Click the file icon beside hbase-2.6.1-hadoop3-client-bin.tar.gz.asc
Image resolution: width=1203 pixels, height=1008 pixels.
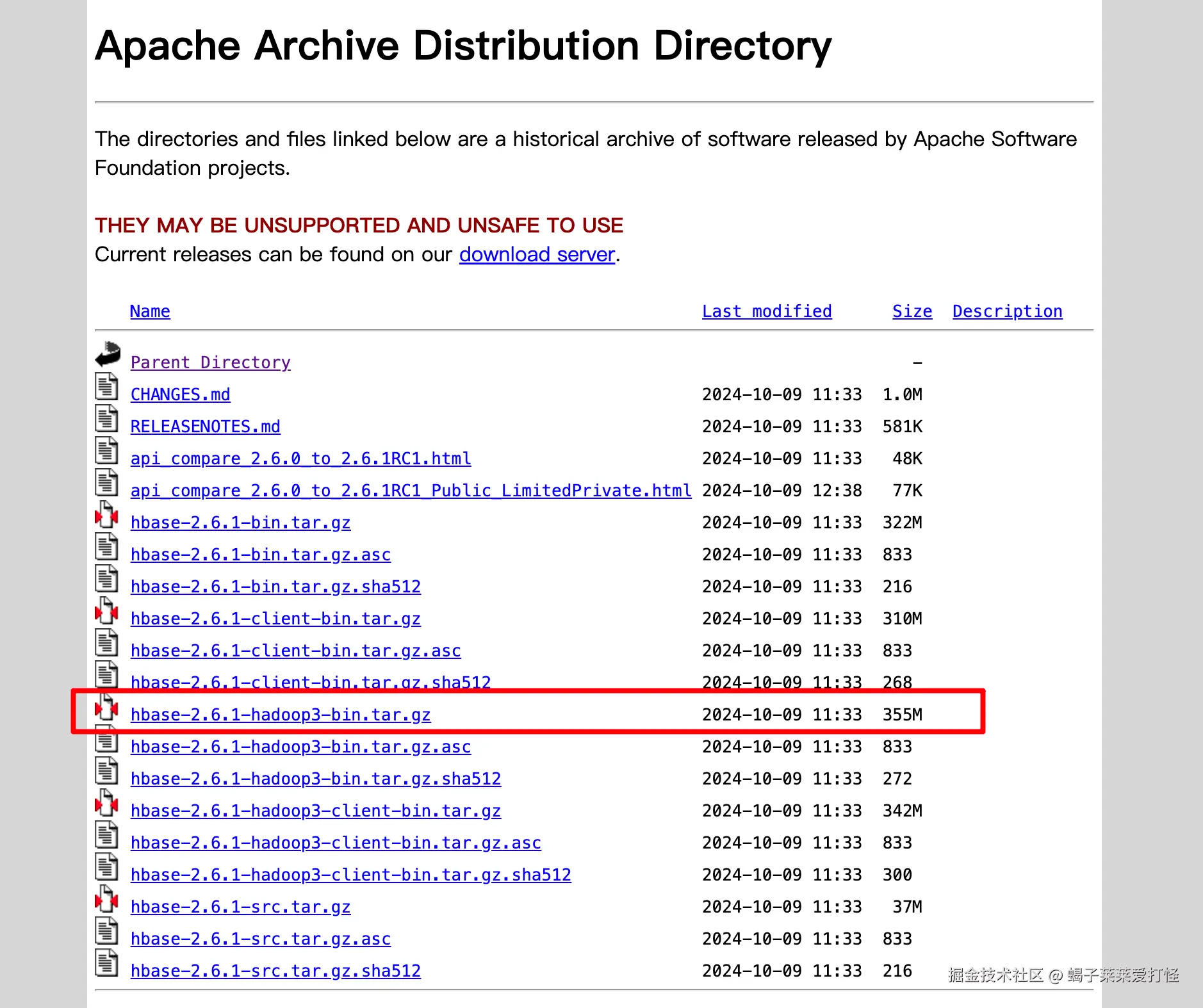click(106, 834)
